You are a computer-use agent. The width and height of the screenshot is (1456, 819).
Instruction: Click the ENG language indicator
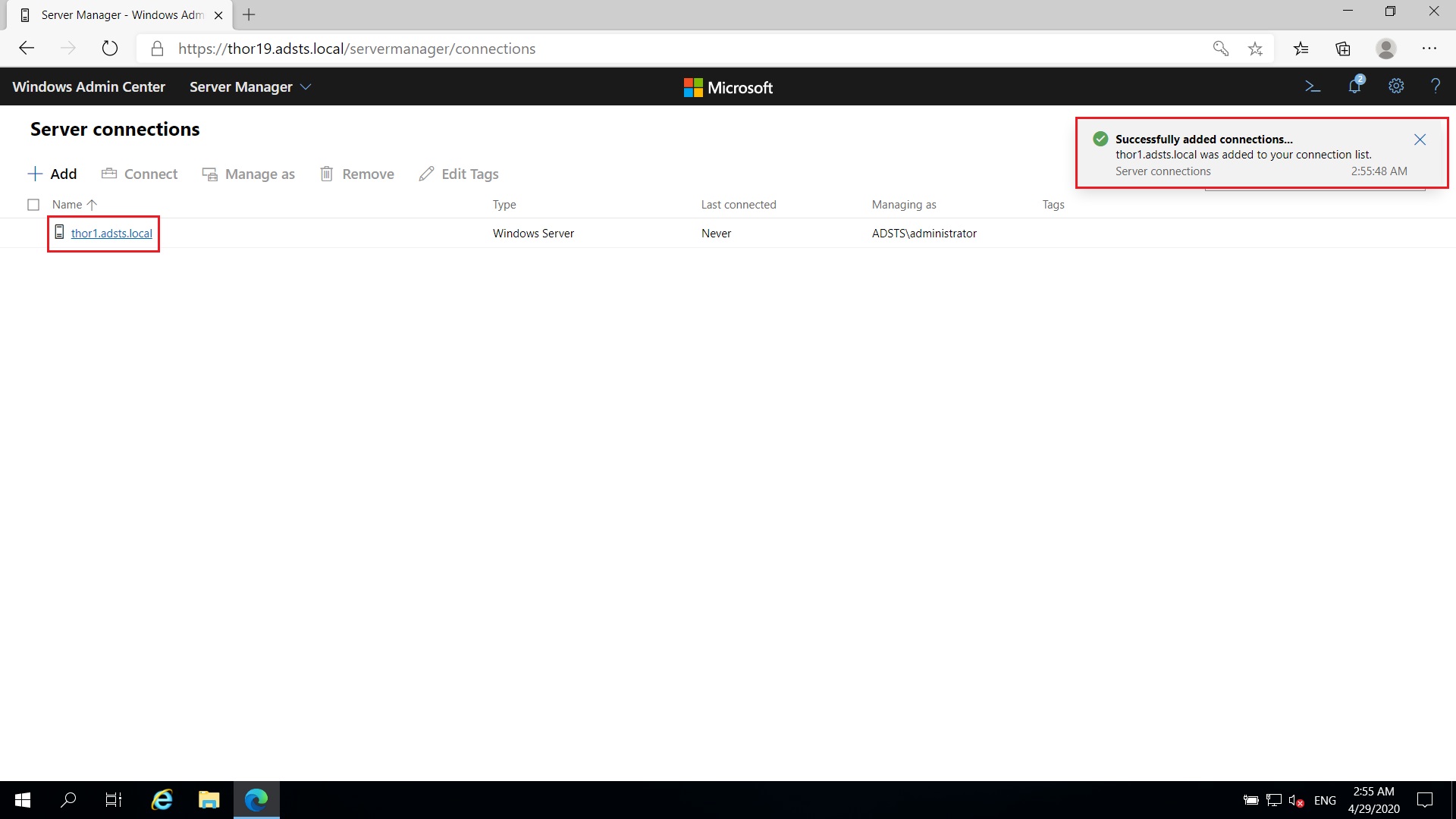pyautogui.click(x=1325, y=800)
